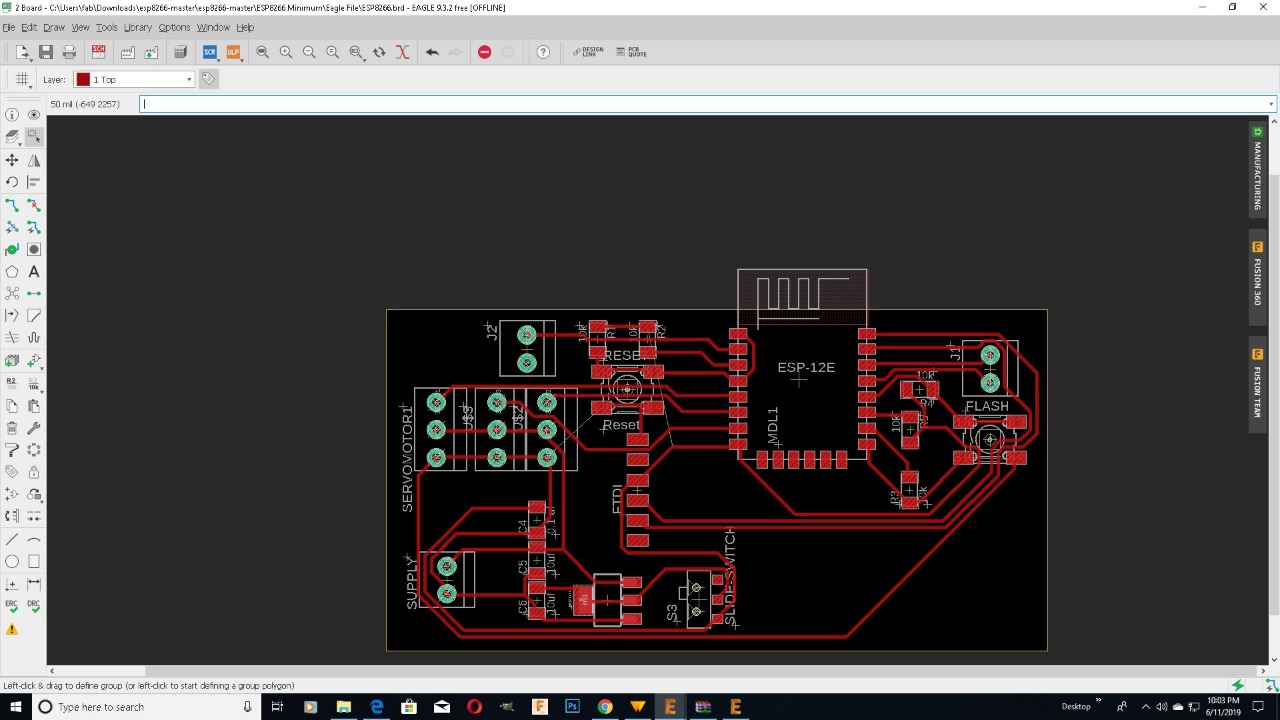Viewport: 1280px width, 720px height.
Task: Open Photoshop from the taskbar
Action: click(572, 707)
